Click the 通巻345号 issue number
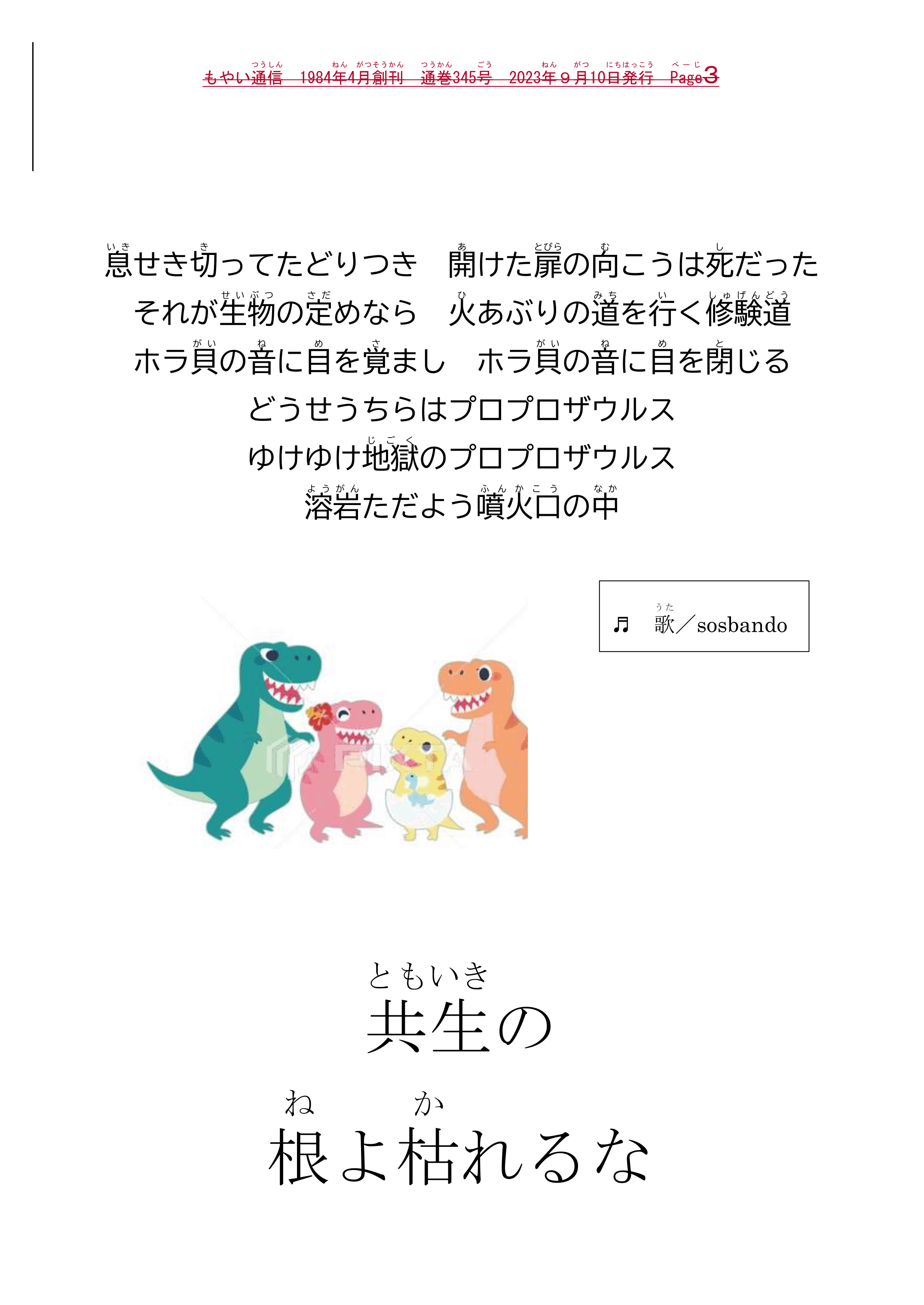This screenshot has height=1305, width=924. (456, 77)
